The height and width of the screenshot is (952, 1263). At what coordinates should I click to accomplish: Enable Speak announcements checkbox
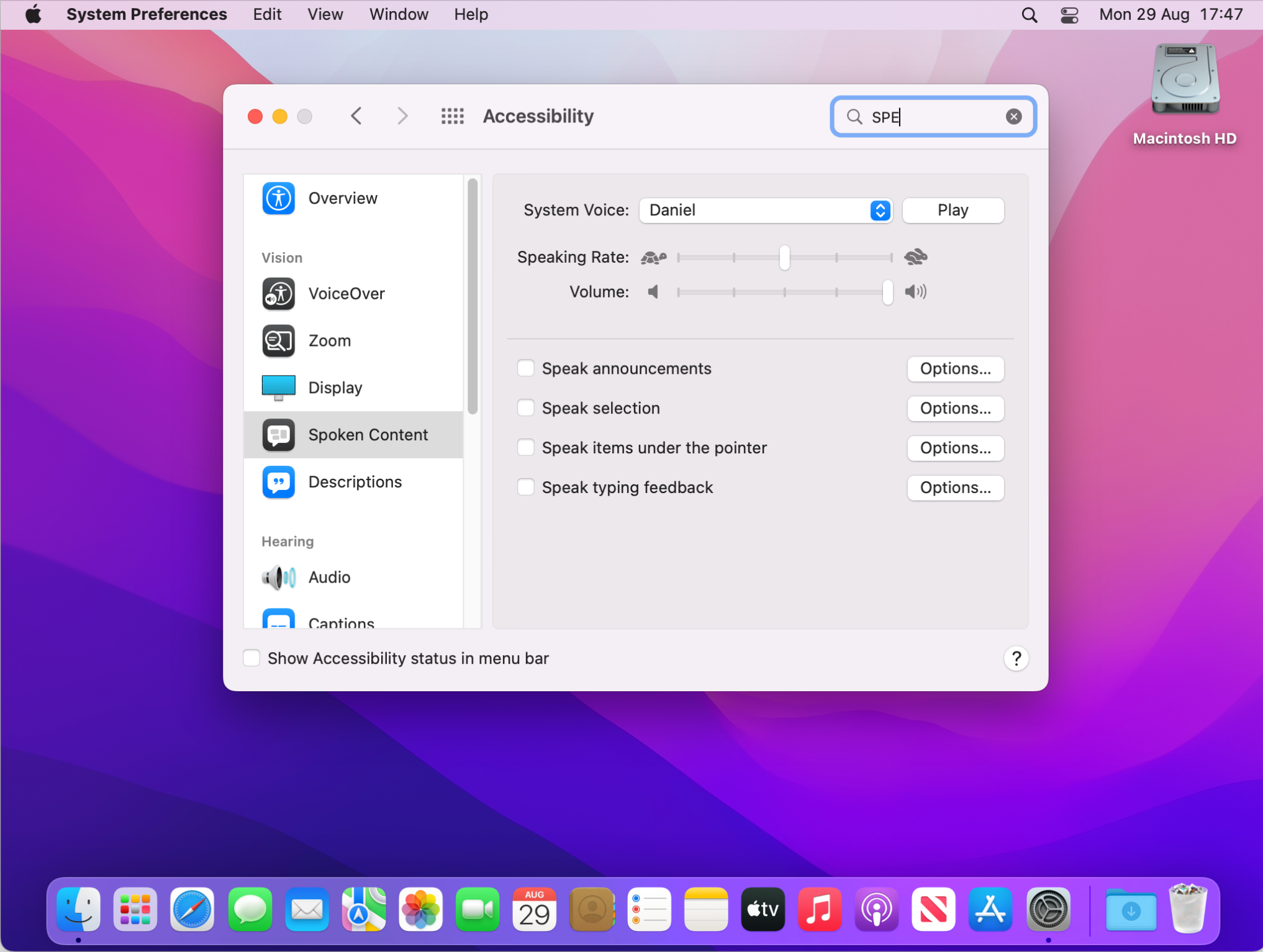tap(526, 368)
